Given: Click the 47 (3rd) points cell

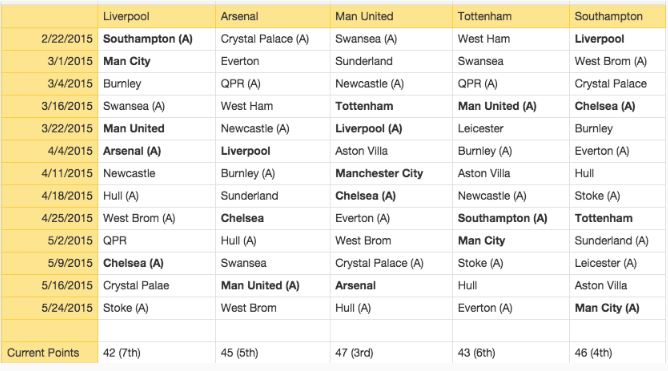Looking at the screenshot, I should (391, 353).
